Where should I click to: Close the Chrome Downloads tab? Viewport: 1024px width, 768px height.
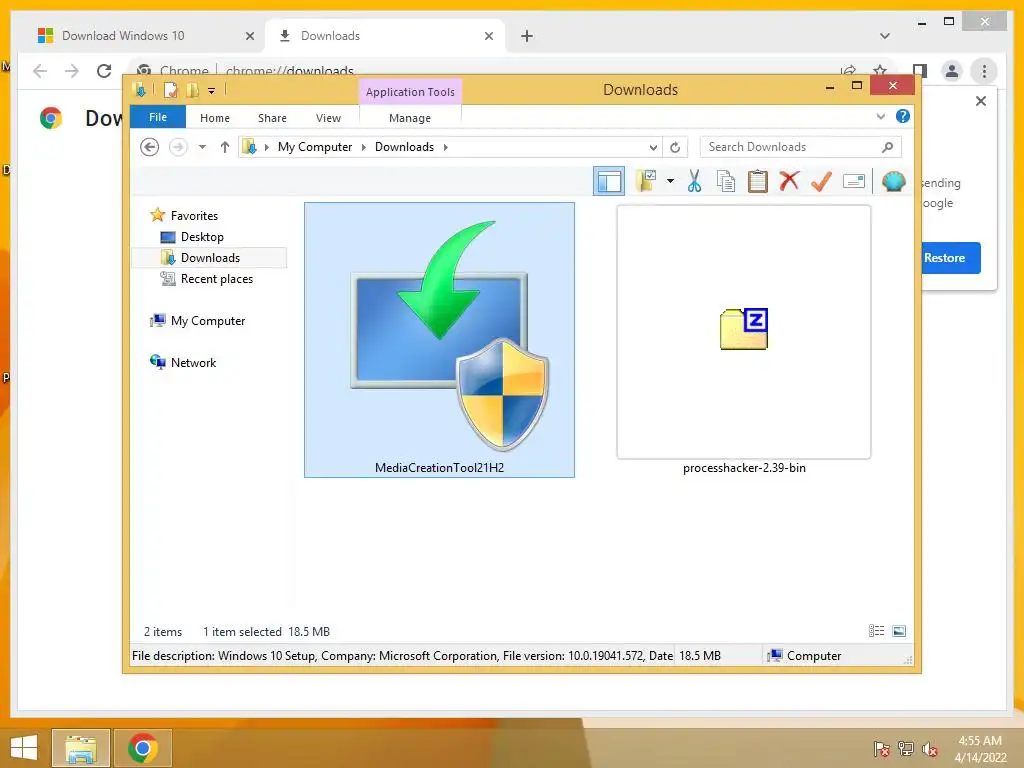tap(488, 36)
